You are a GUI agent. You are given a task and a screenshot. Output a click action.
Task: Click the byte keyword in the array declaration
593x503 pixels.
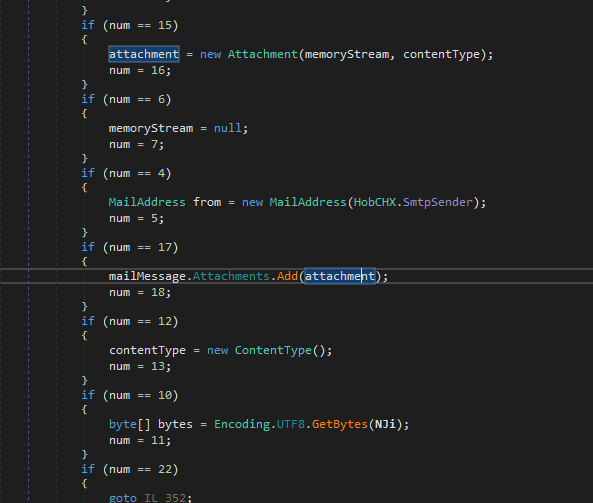[x=123, y=425]
